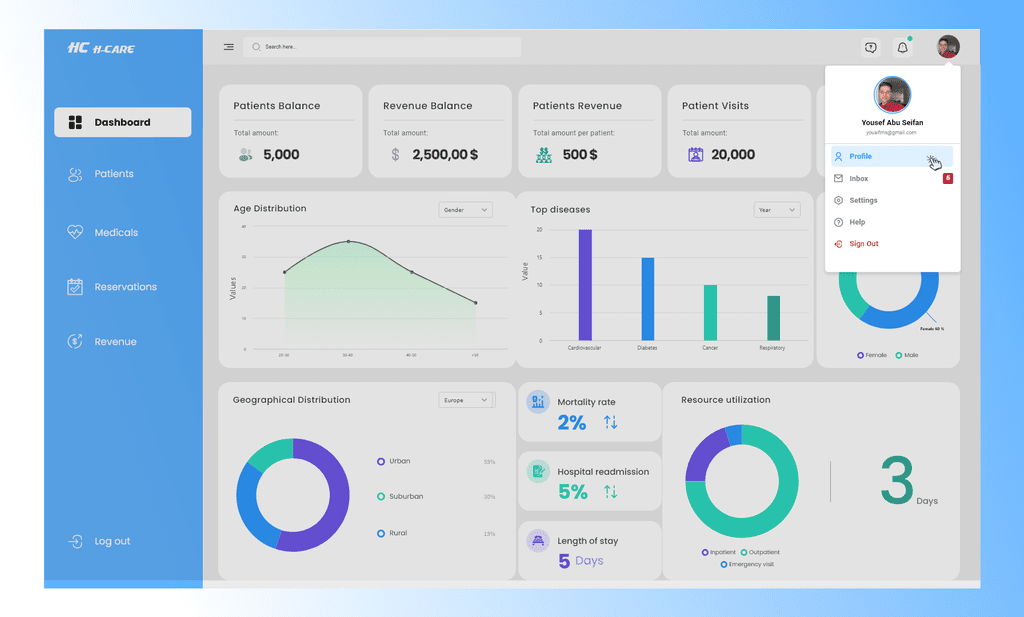Image resolution: width=1024 pixels, height=617 pixels.
Task: Open the Gender dropdown in Age Distribution
Action: tap(466, 210)
